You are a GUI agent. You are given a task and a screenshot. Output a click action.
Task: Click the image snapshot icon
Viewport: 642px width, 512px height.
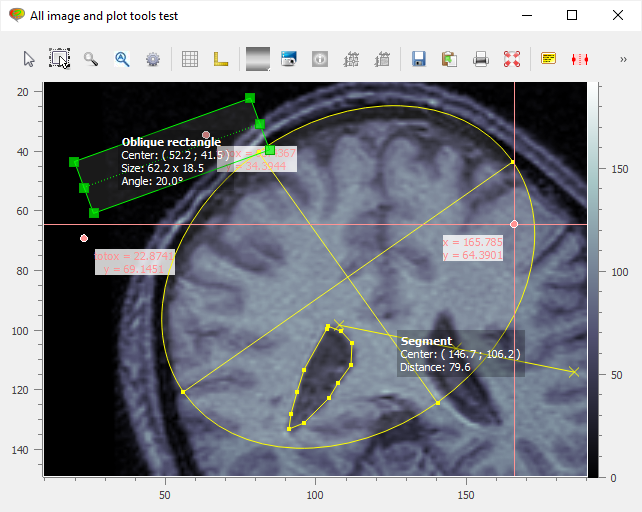289,59
